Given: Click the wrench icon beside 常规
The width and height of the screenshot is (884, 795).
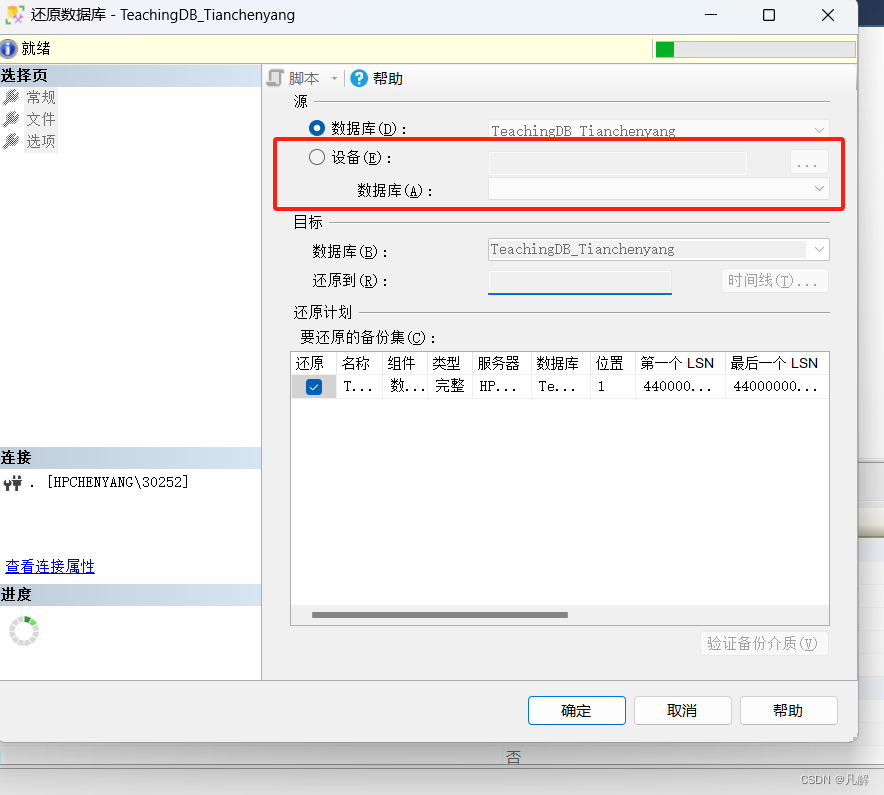Looking at the screenshot, I should coord(11,97).
